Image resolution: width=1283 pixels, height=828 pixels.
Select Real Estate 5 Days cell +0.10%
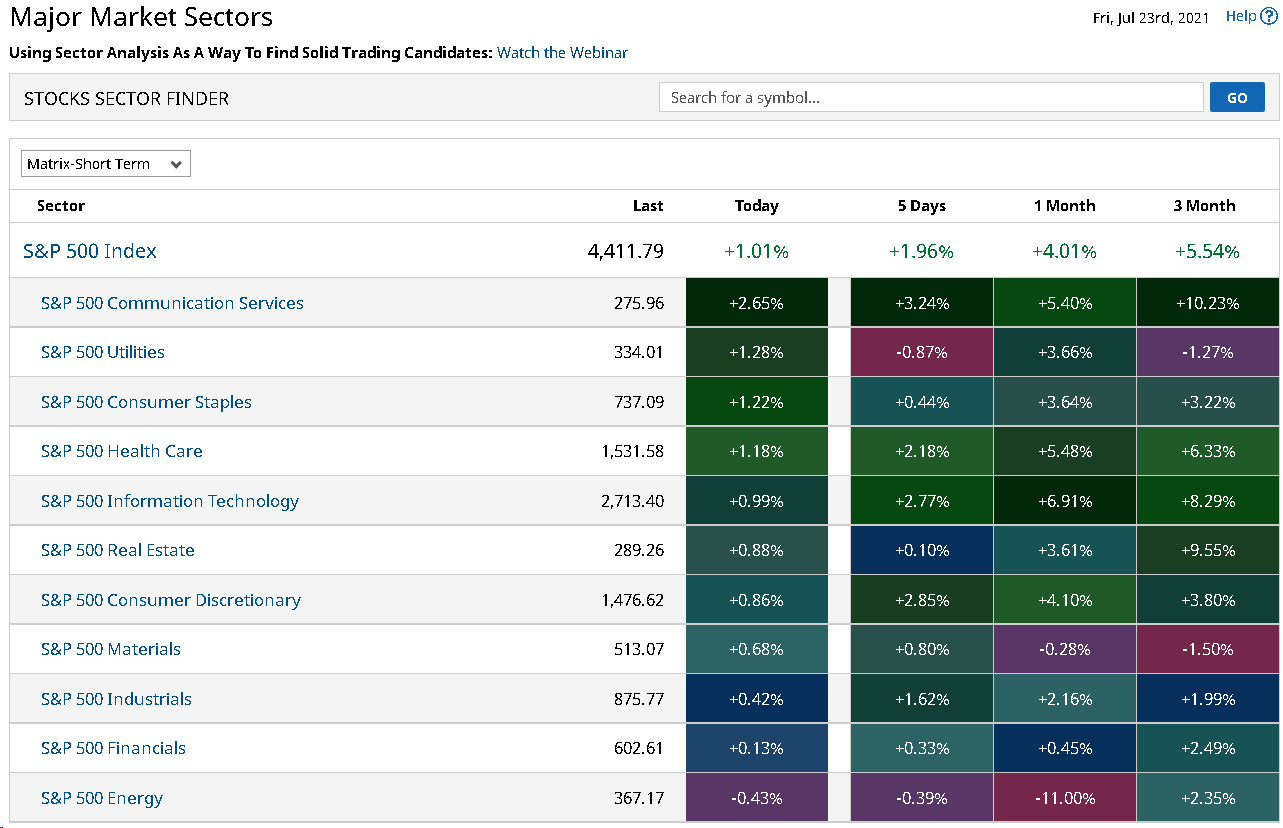coord(922,550)
